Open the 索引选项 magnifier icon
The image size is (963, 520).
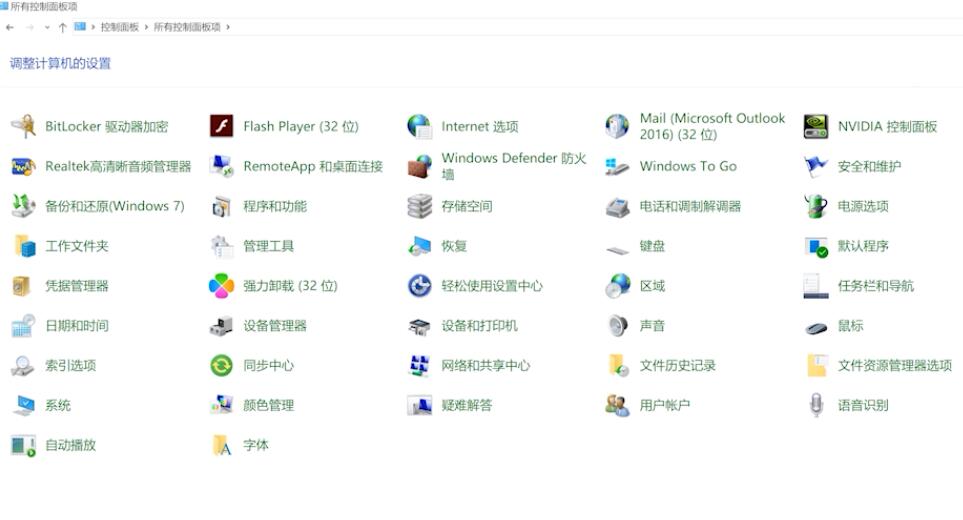[x=23, y=366]
